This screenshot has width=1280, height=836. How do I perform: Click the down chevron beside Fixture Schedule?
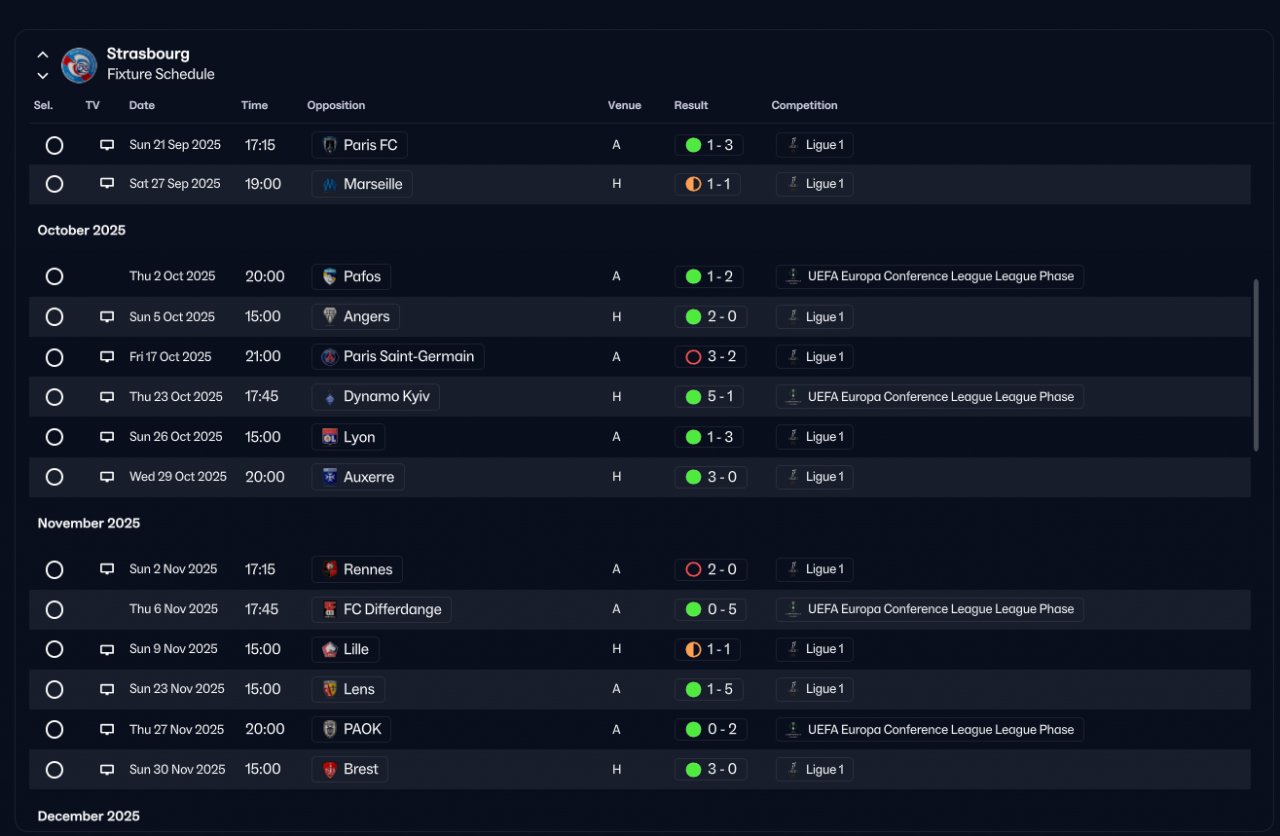[43, 75]
